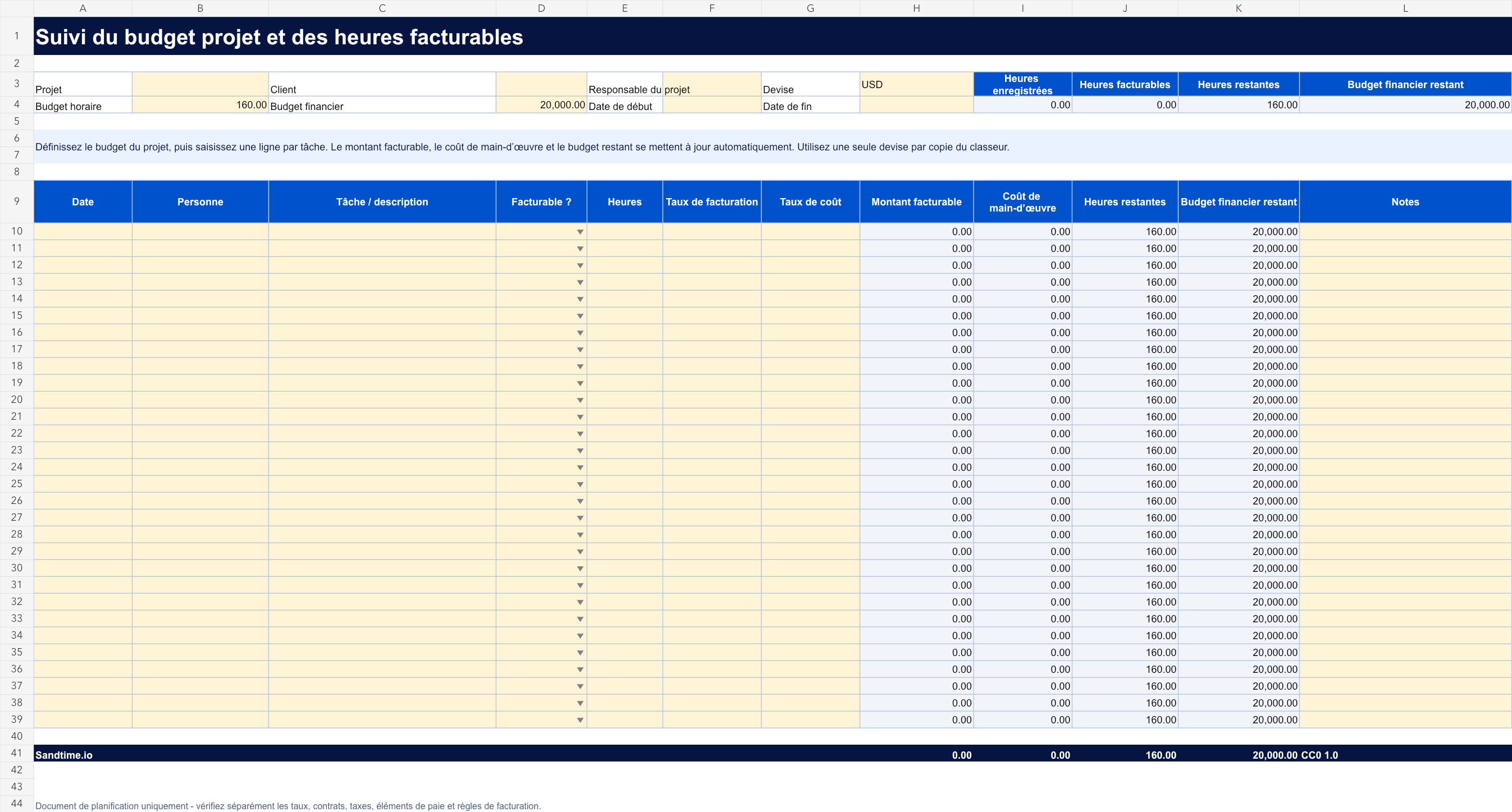Click the Tâche / description header cell
Viewport: 1512px width, 812px height.
382,202
